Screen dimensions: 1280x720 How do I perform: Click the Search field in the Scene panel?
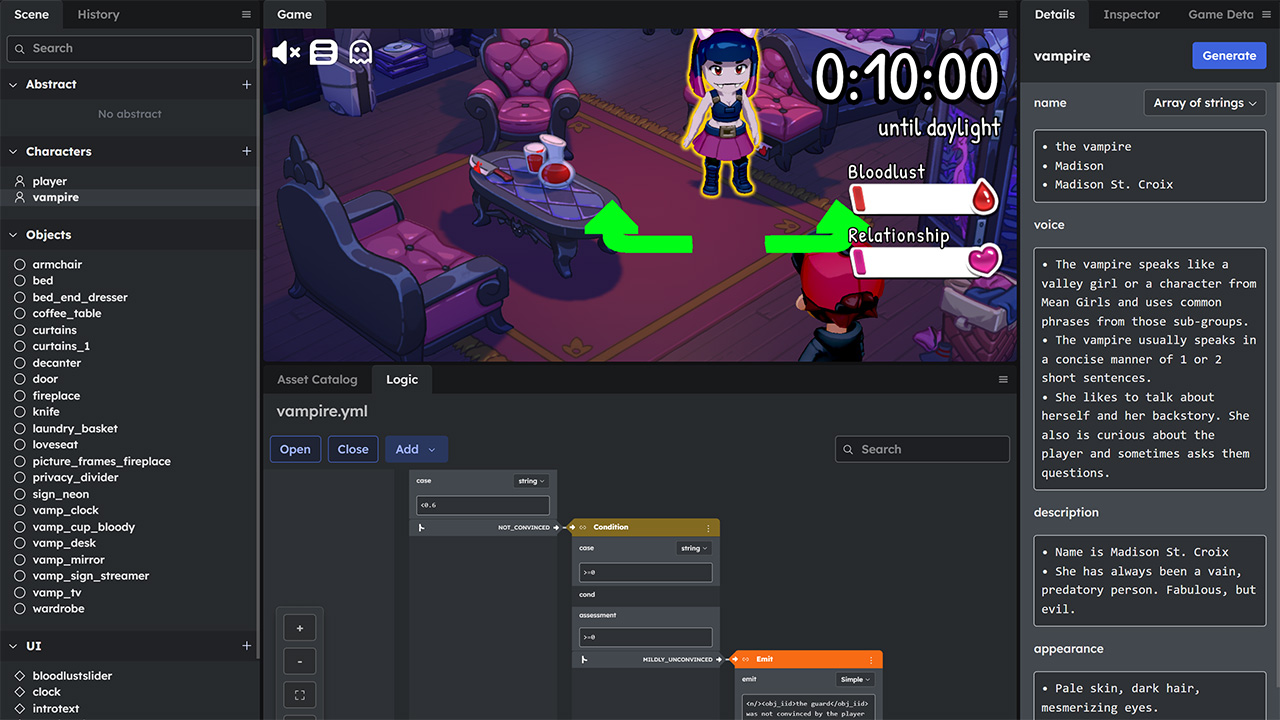pos(129,48)
